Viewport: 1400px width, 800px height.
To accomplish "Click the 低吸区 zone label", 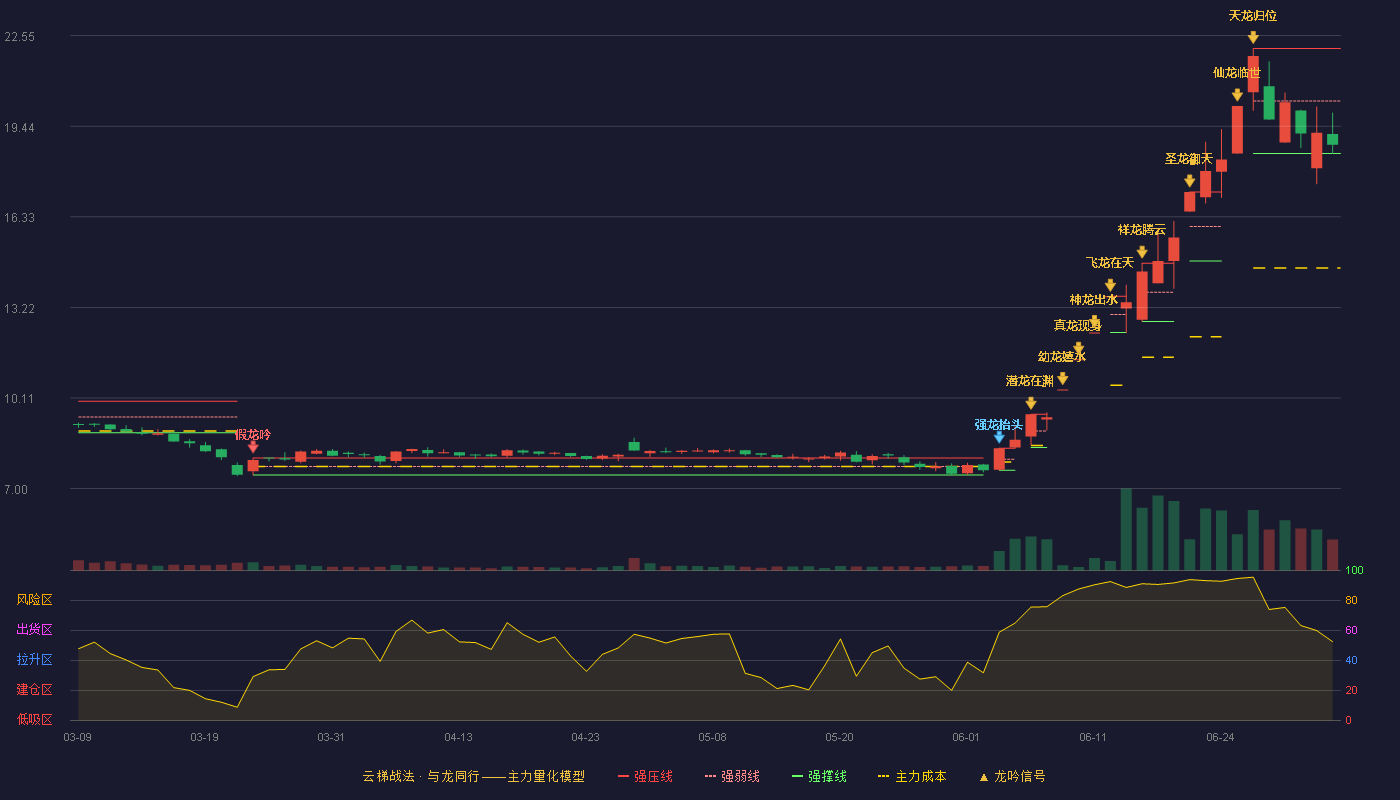I will coord(34,719).
